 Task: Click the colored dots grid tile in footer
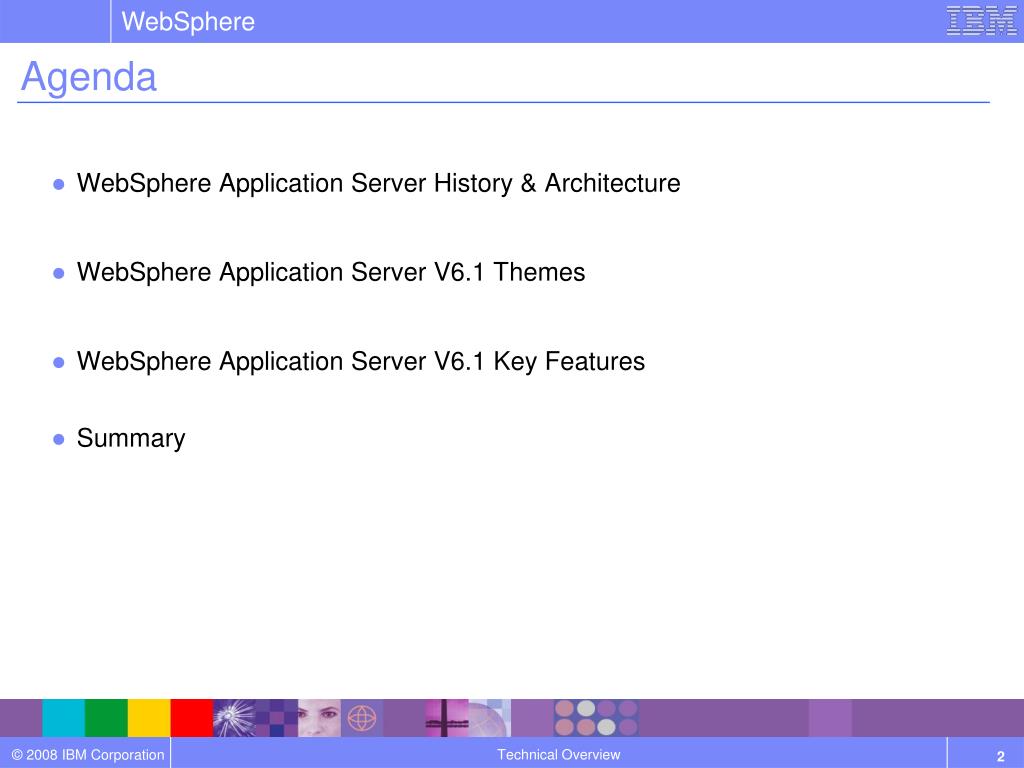tap(596, 717)
